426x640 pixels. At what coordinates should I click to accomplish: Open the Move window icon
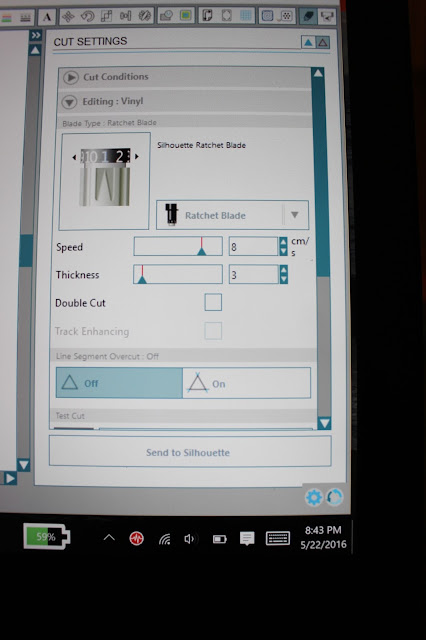[68, 17]
